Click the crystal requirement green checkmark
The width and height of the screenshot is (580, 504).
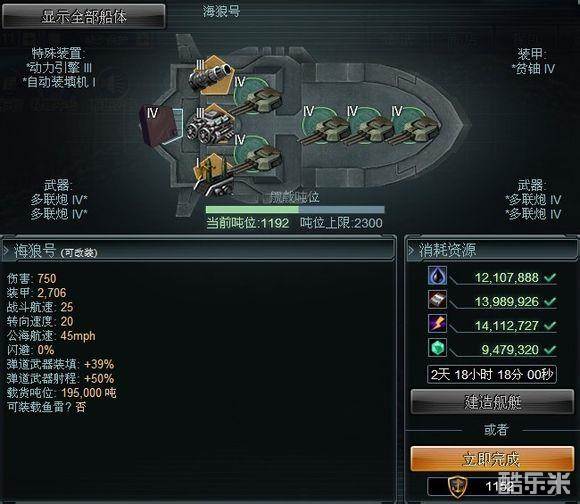(550, 349)
